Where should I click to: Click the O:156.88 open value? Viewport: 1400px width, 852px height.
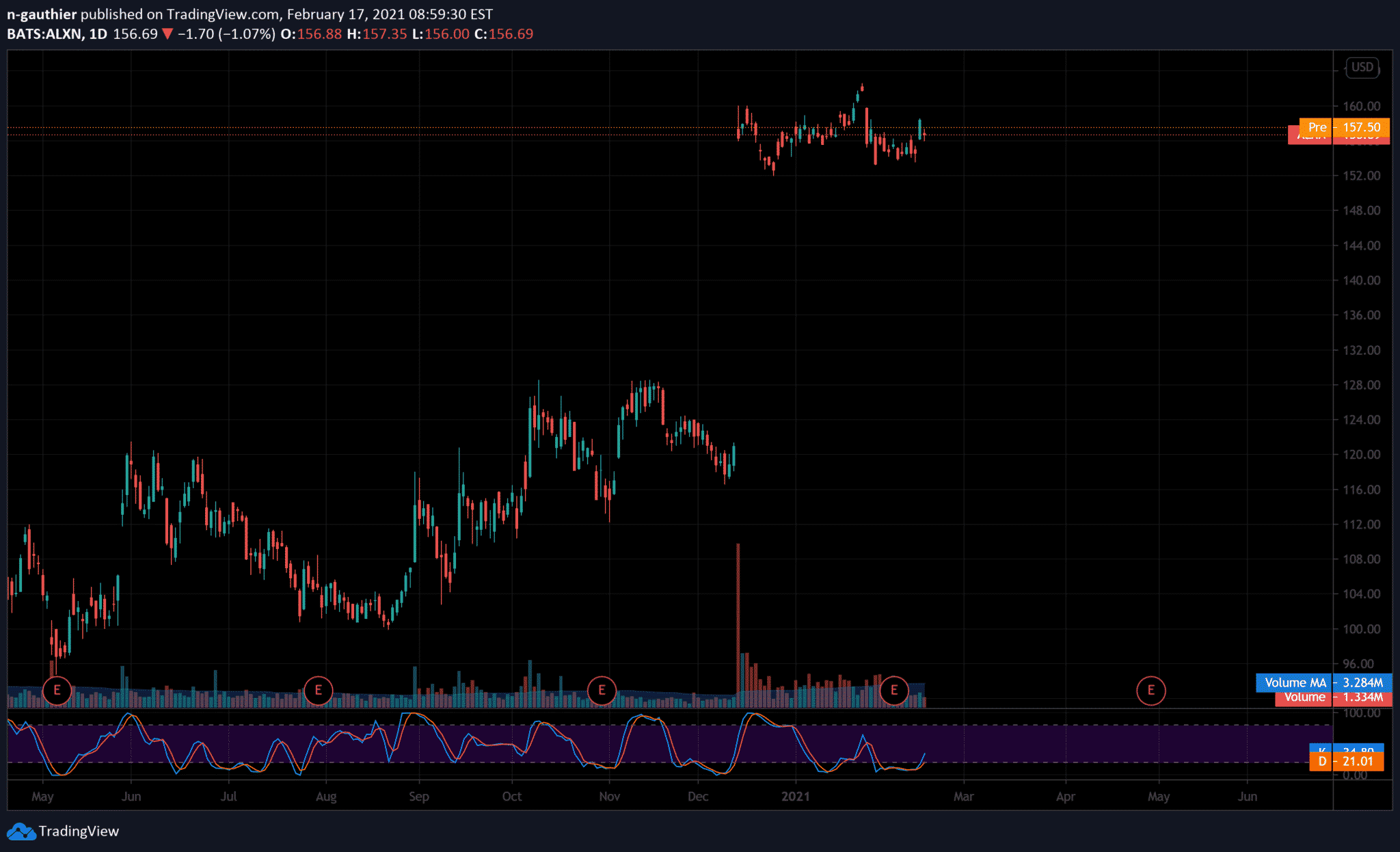click(x=311, y=34)
